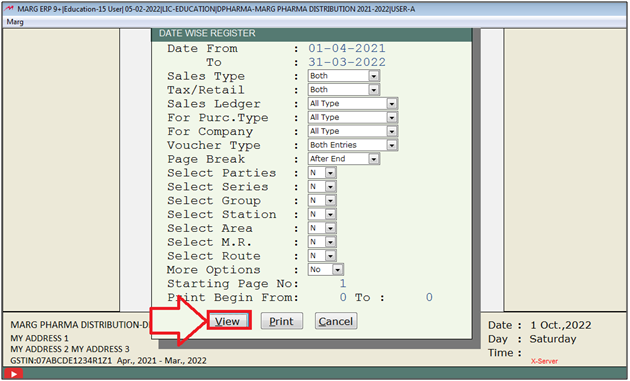Click the Voucher Type label

(213, 145)
